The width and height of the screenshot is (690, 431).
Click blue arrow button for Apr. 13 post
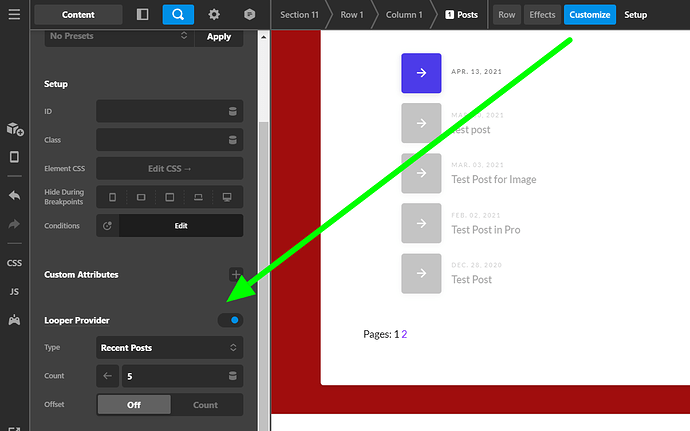coord(421,73)
